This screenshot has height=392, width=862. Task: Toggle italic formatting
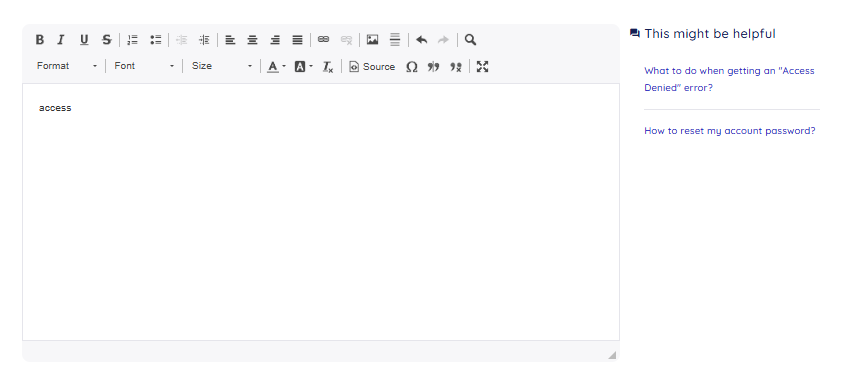tap(61, 40)
